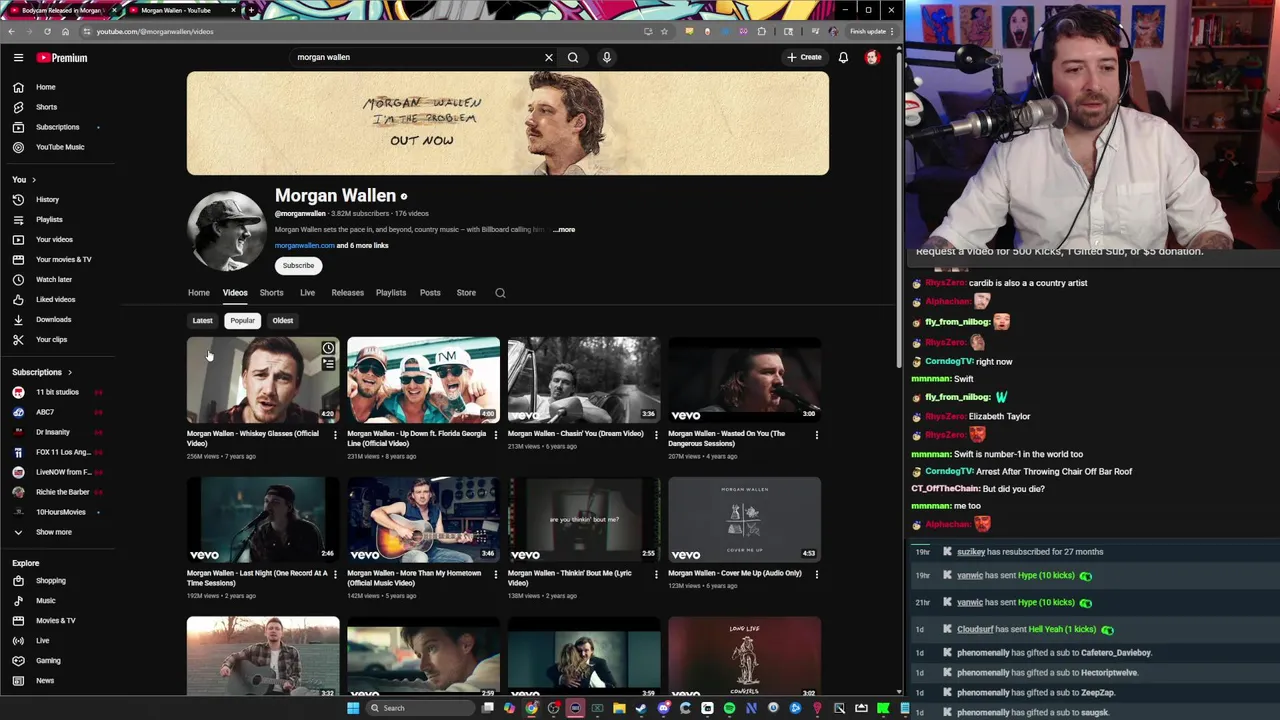Subscribe to Morgan Wallen channel

(298, 266)
